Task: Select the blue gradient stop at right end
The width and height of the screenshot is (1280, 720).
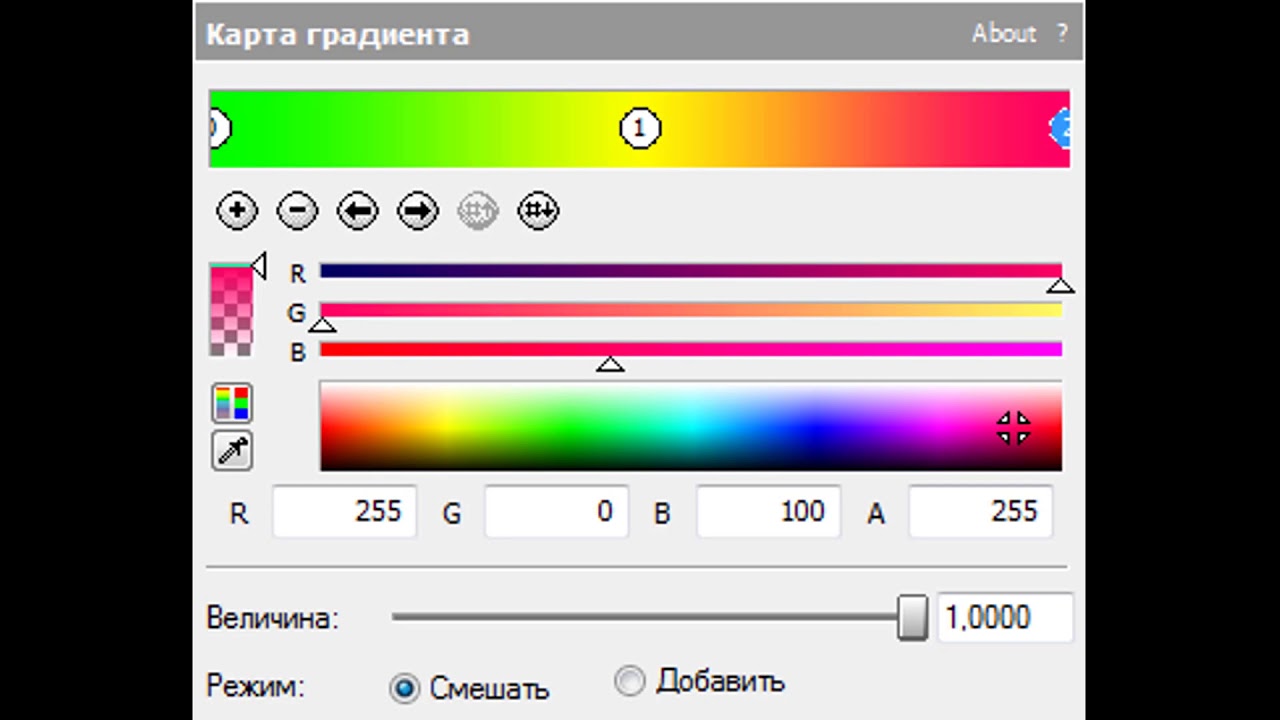Action: click(1061, 129)
